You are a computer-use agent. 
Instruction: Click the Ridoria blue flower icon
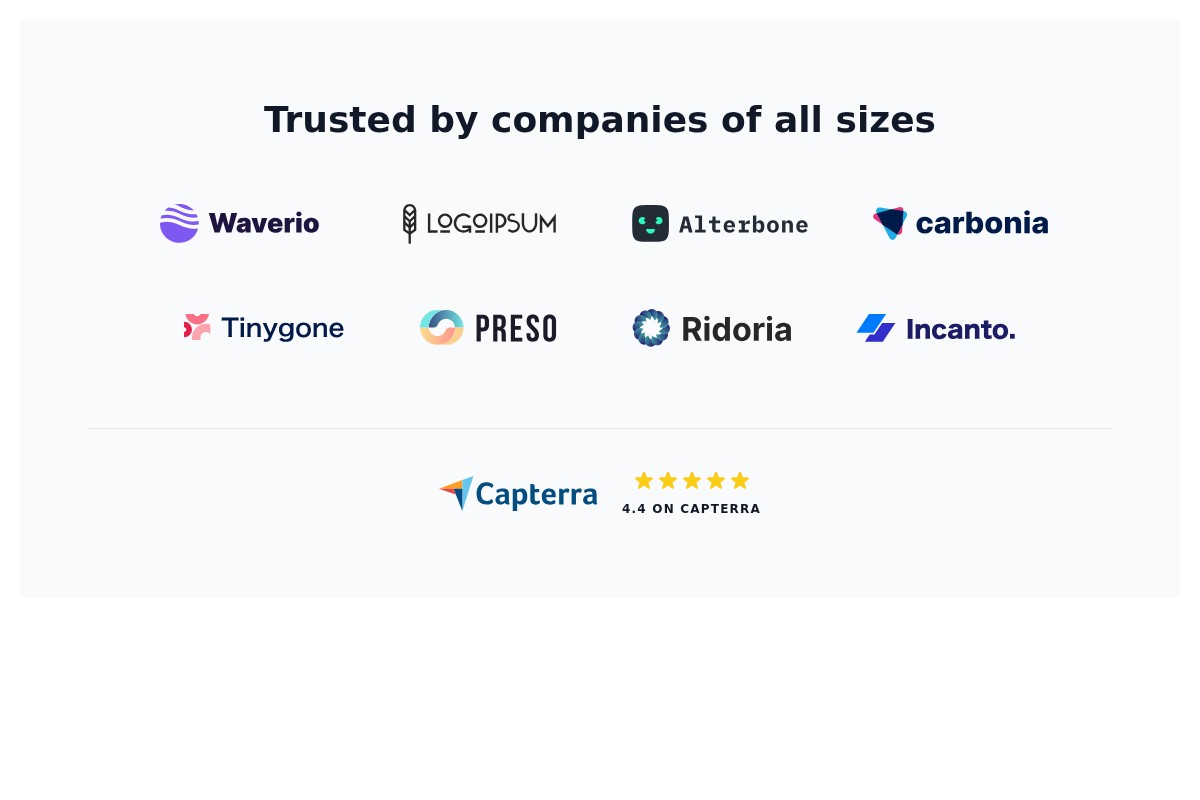click(x=650, y=328)
